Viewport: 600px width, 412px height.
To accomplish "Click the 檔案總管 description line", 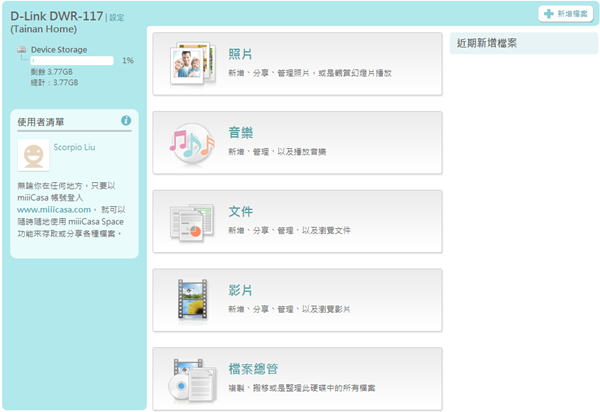I will click(302, 388).
